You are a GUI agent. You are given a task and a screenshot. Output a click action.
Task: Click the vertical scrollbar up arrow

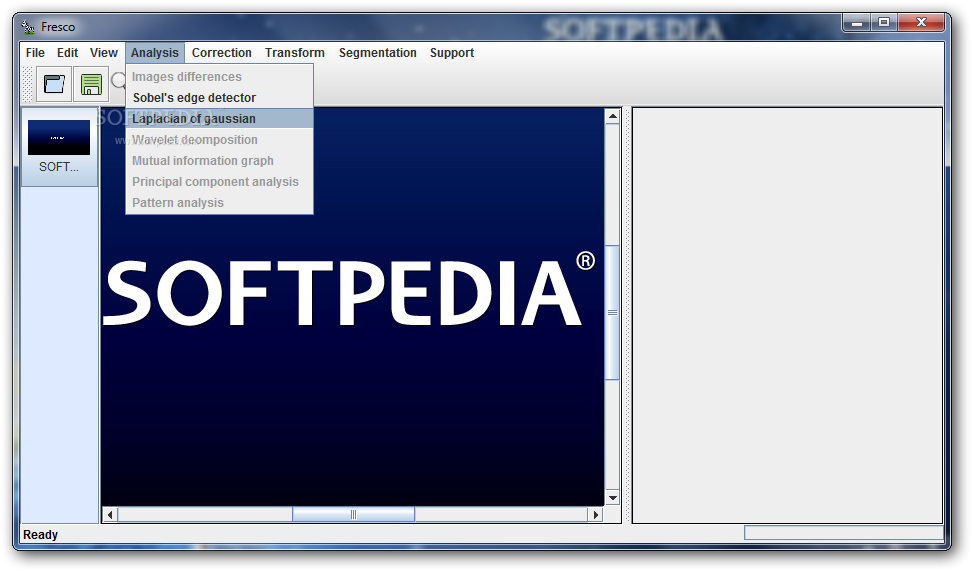(x=612, y=116)
